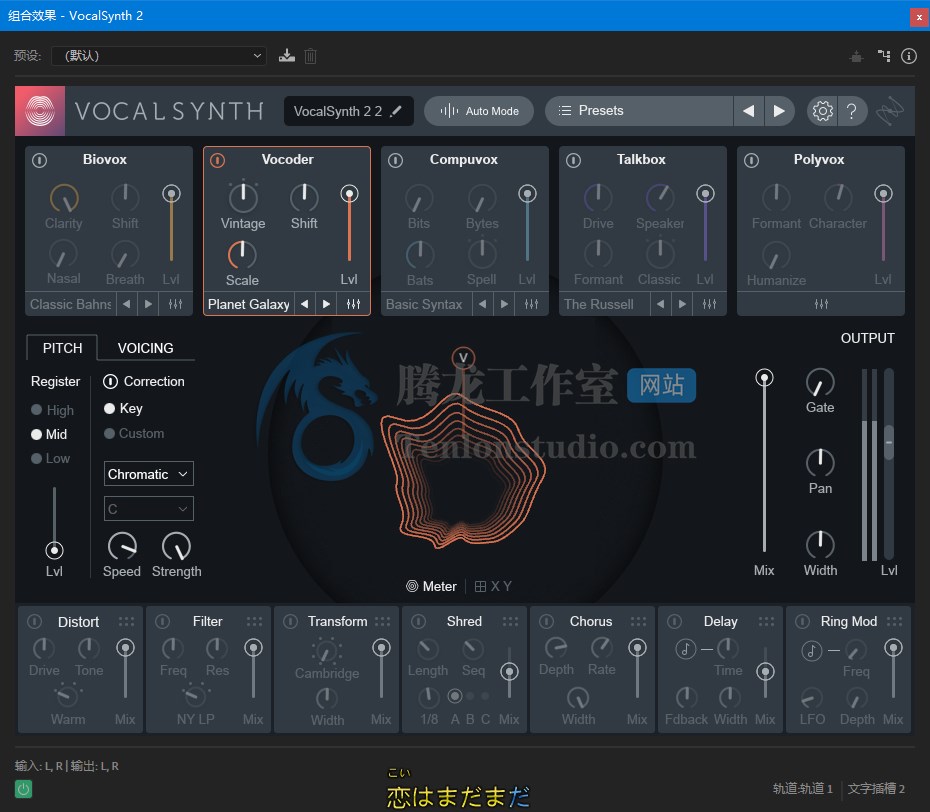The height and width of the screenshot is (812, 930).
Task: Select Custom correction mode
Action: tap(109, 434)
